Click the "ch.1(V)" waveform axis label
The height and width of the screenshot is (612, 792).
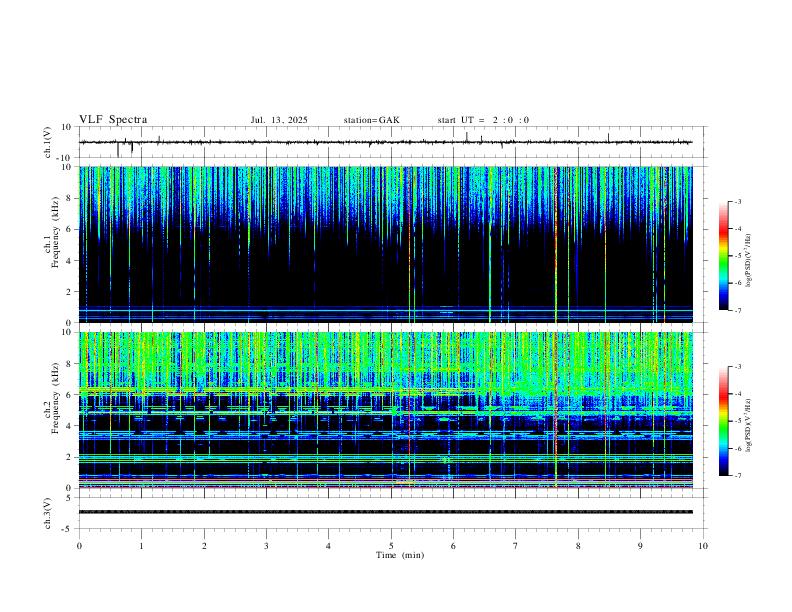(48, 142)
